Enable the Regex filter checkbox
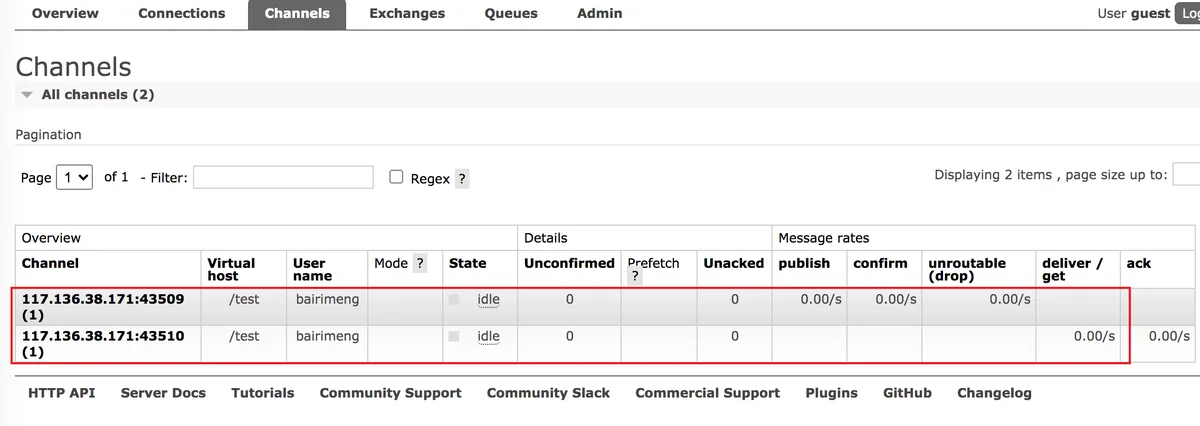The image size is (1200, 426). [x=396, y=177]
